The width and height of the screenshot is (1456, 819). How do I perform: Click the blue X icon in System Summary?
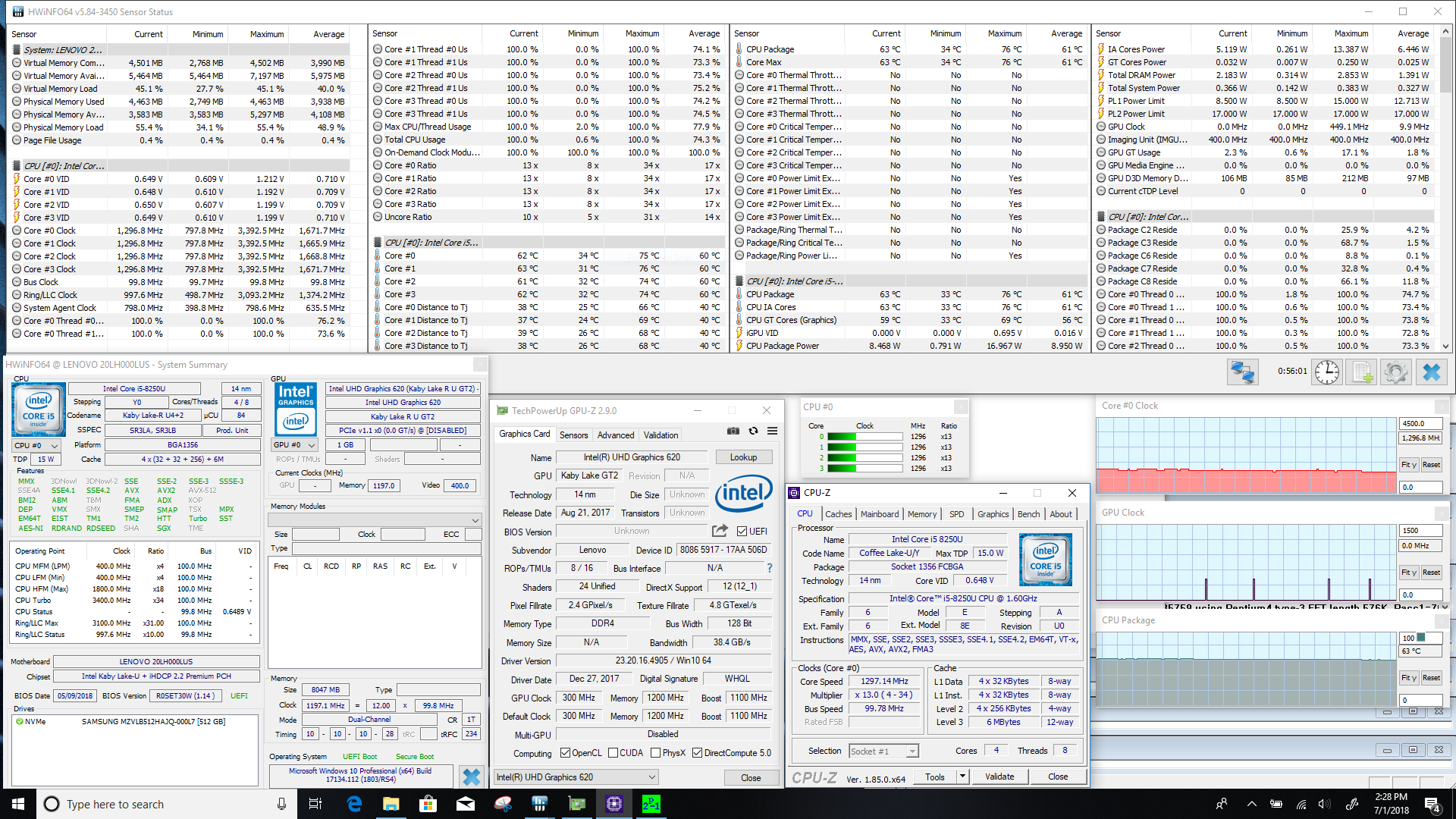472,777
